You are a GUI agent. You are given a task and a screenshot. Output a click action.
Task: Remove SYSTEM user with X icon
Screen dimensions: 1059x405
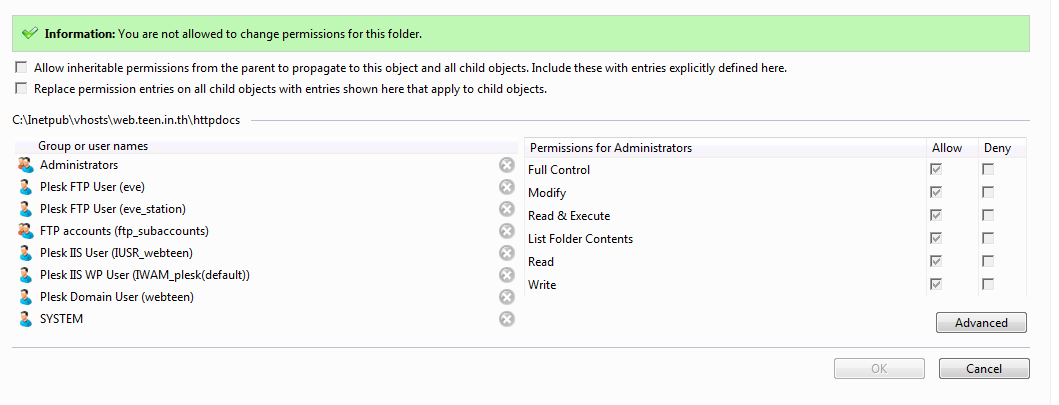tap(507, 319)
